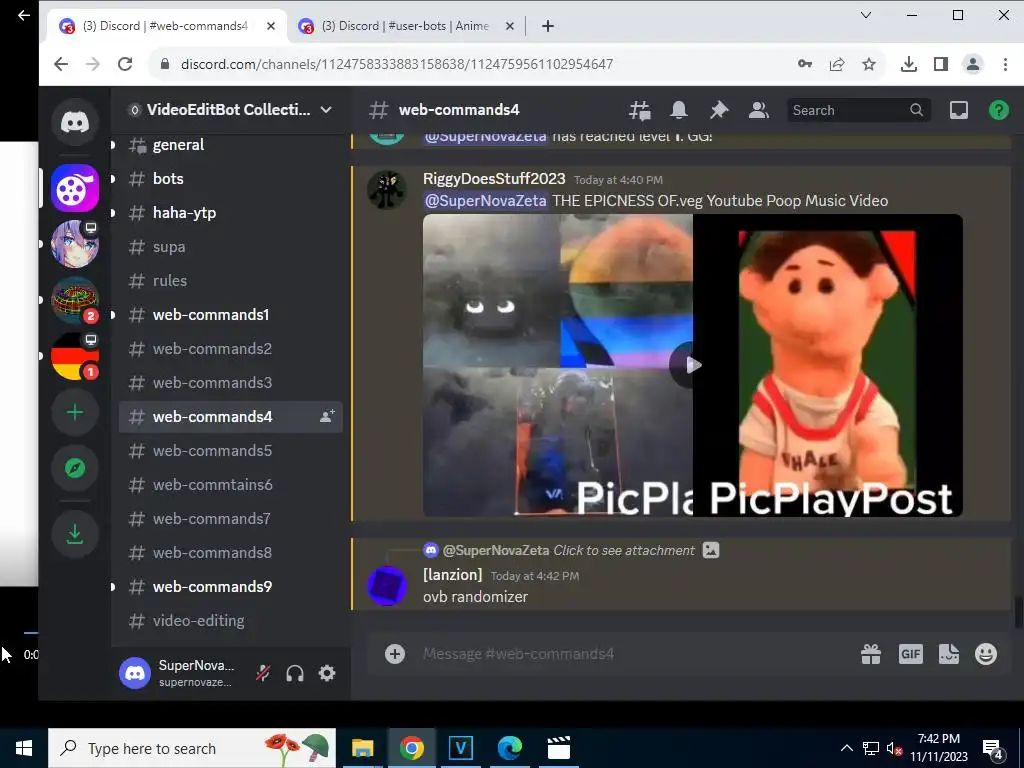Open user settings gear icon
Screen dimensions: 1024x768
(327, 673)
